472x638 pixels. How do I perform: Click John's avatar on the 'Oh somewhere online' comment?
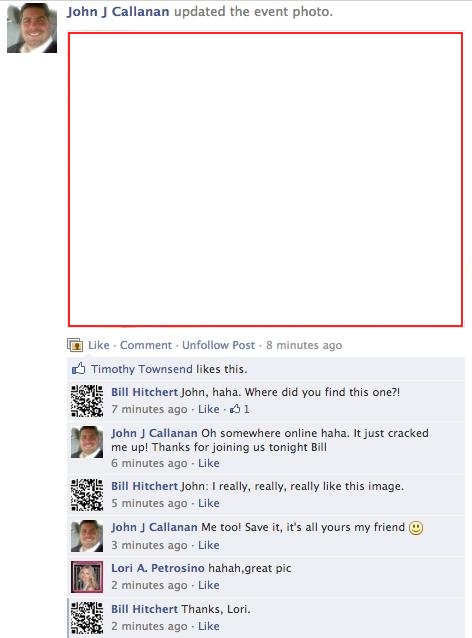87,442
